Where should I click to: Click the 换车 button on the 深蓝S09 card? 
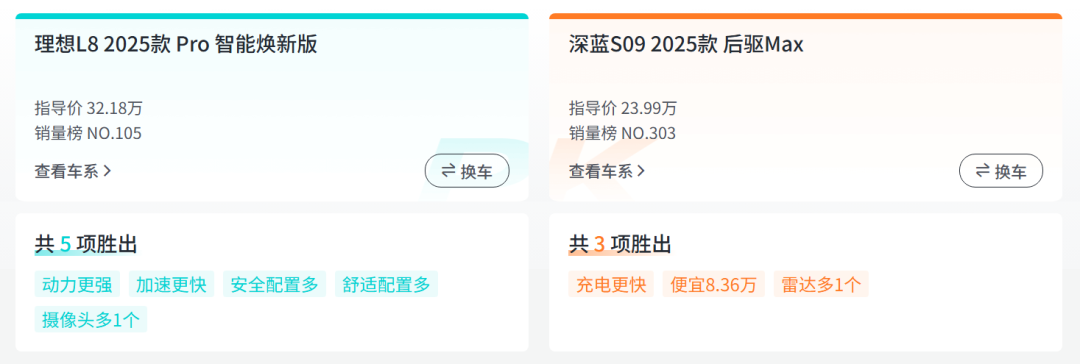click(1001, 171)
